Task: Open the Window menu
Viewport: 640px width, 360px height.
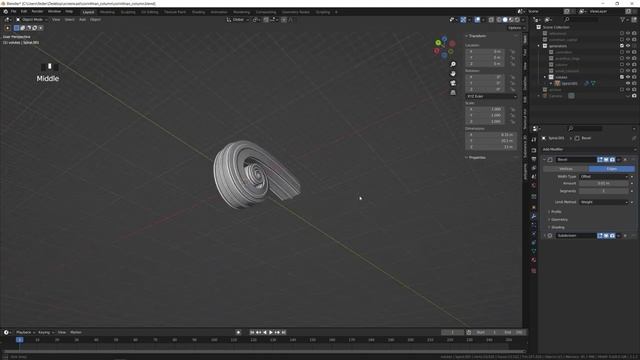Action: click(54, 11)
